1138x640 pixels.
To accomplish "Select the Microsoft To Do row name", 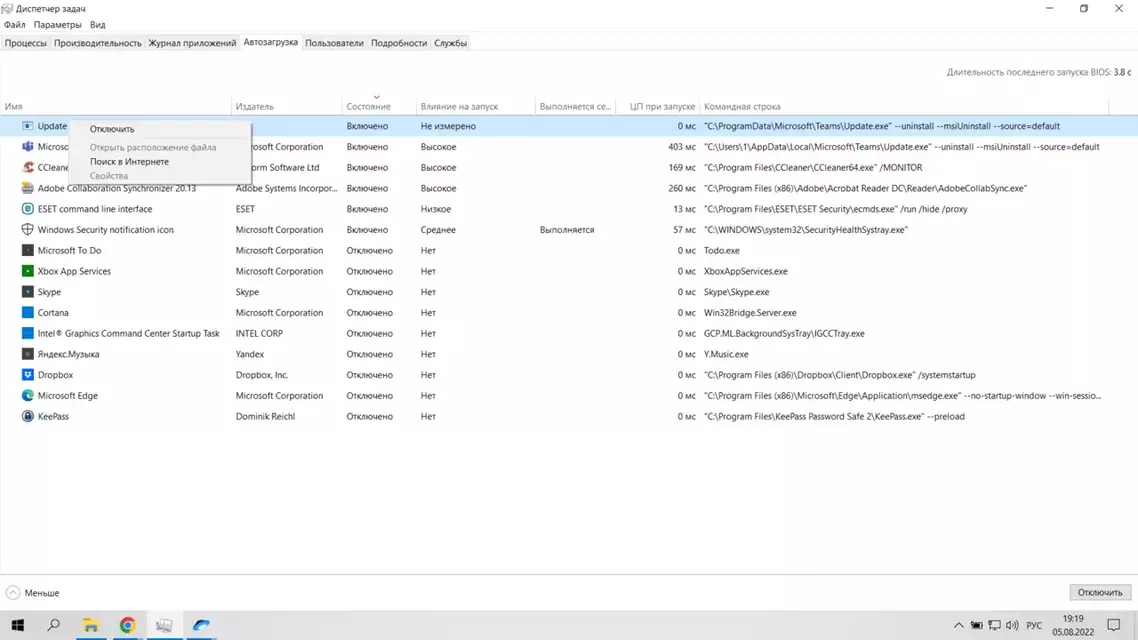I will tap(70, 250).
